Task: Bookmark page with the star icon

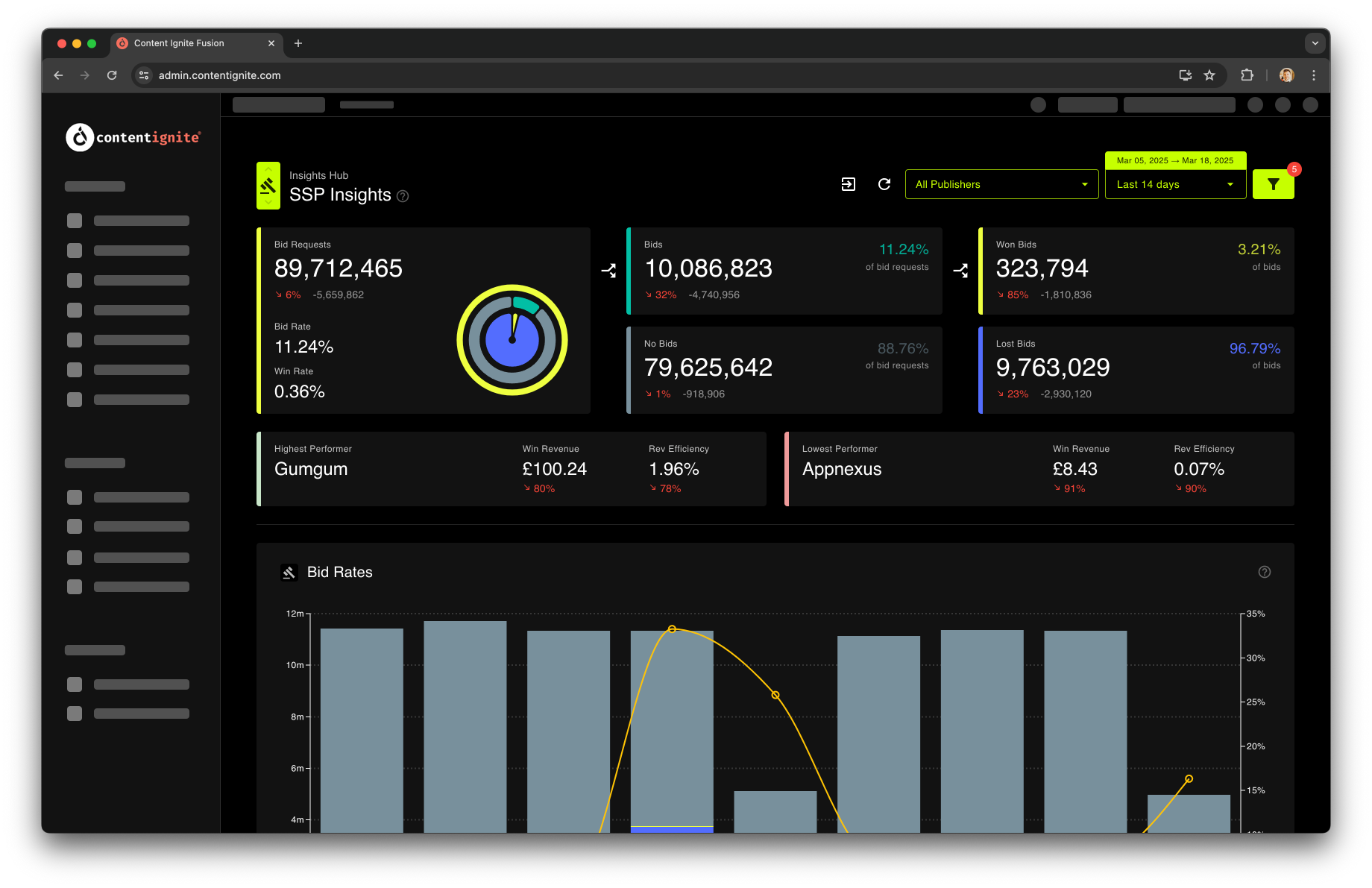Action: (x=1209, y=75)
